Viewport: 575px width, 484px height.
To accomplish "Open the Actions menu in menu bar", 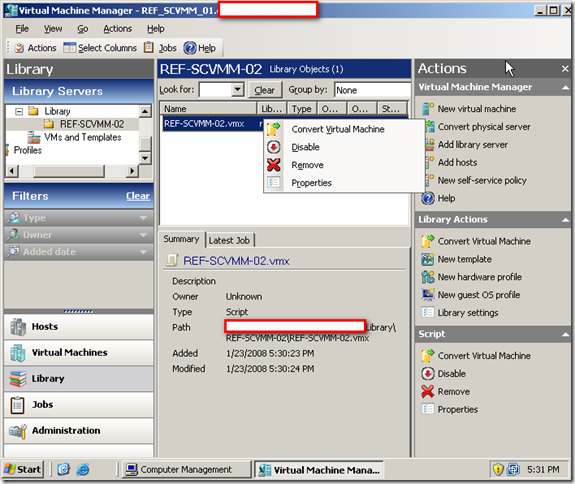I will (x=117, y=29).
